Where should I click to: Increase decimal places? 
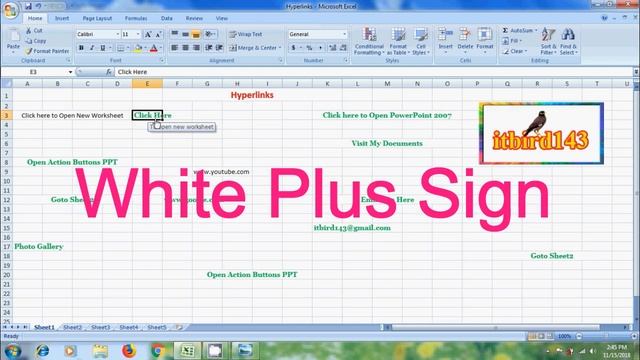pyautogui.click(x=333, y=48)
